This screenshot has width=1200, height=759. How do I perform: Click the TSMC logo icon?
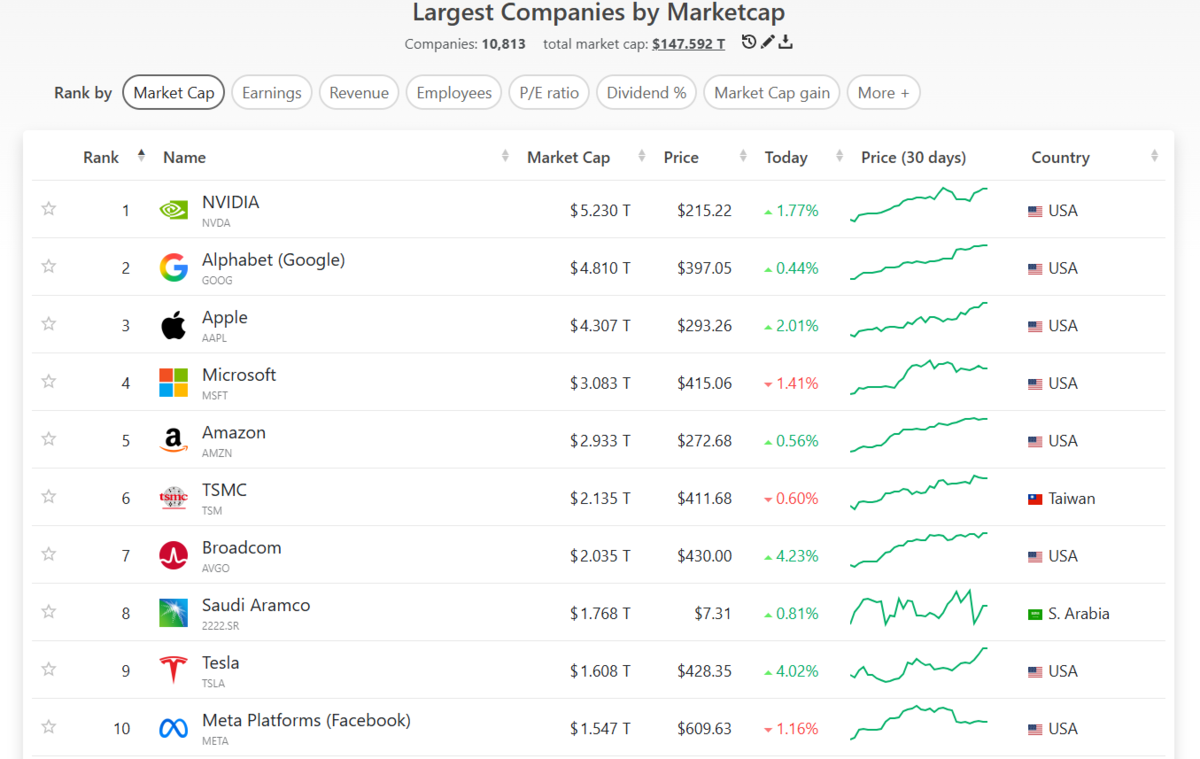click(173, 498)
